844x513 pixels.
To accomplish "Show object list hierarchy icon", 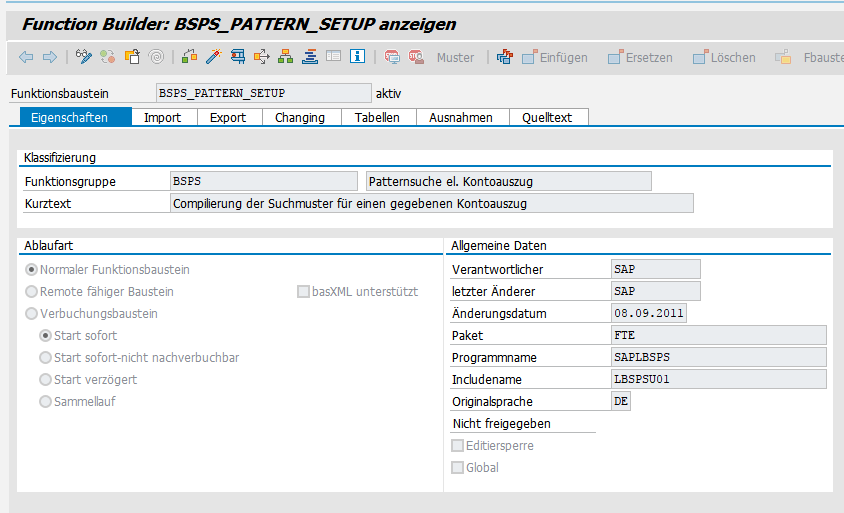I will pyautogui.click(x=286, y=57).
